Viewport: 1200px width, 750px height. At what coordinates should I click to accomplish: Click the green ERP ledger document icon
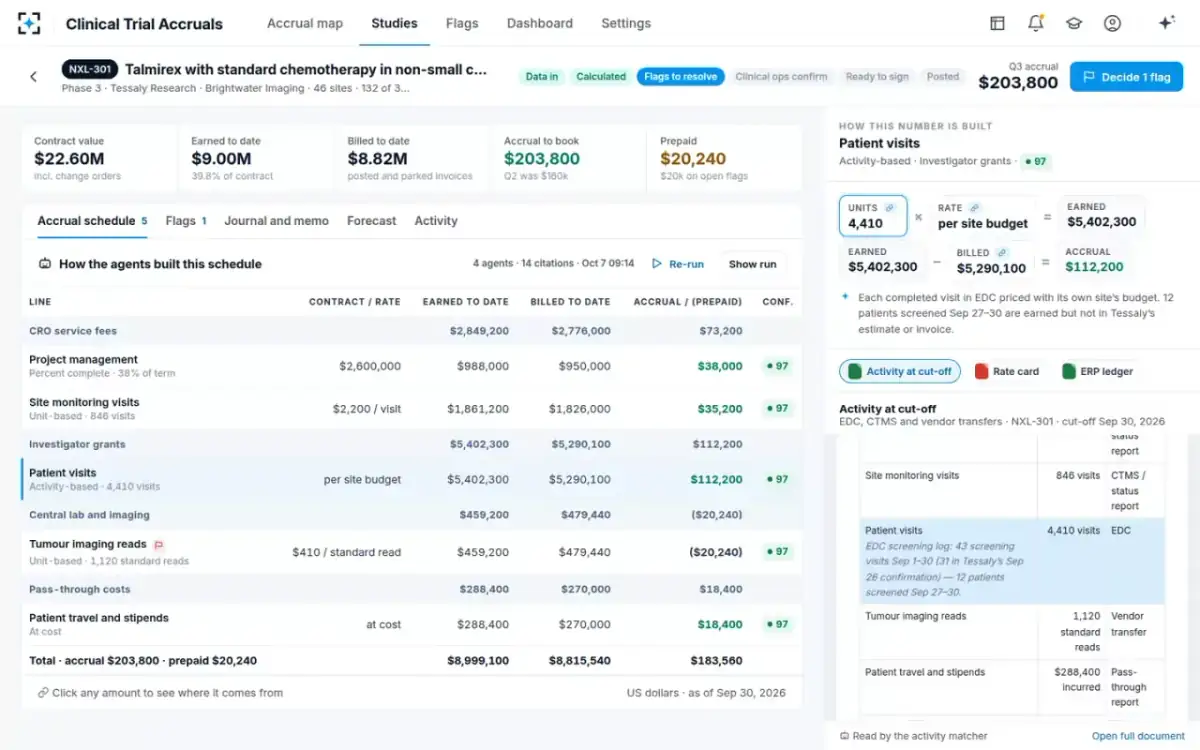point(1069,372)
